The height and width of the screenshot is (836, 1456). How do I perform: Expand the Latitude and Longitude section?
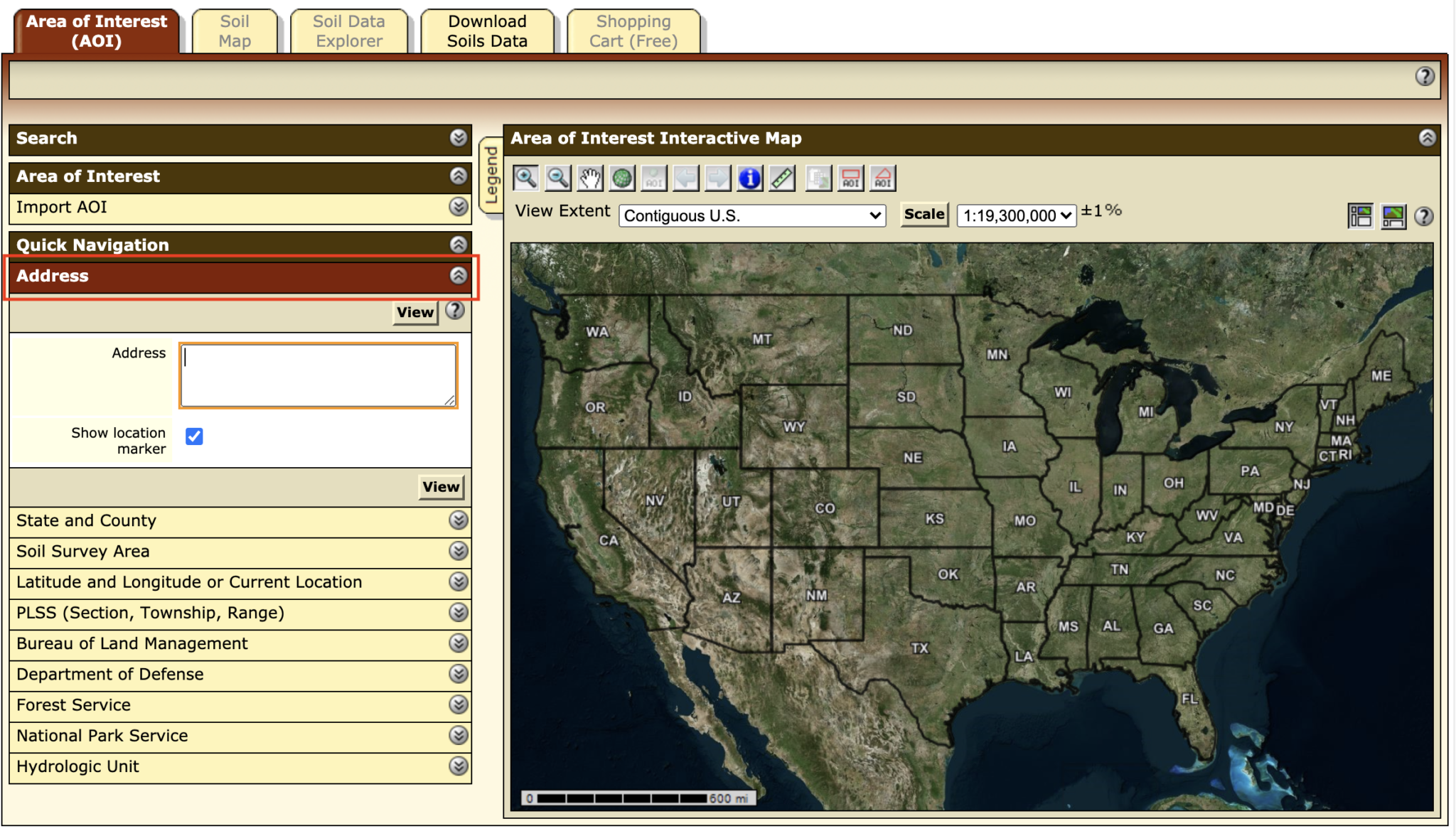(458, 582)
